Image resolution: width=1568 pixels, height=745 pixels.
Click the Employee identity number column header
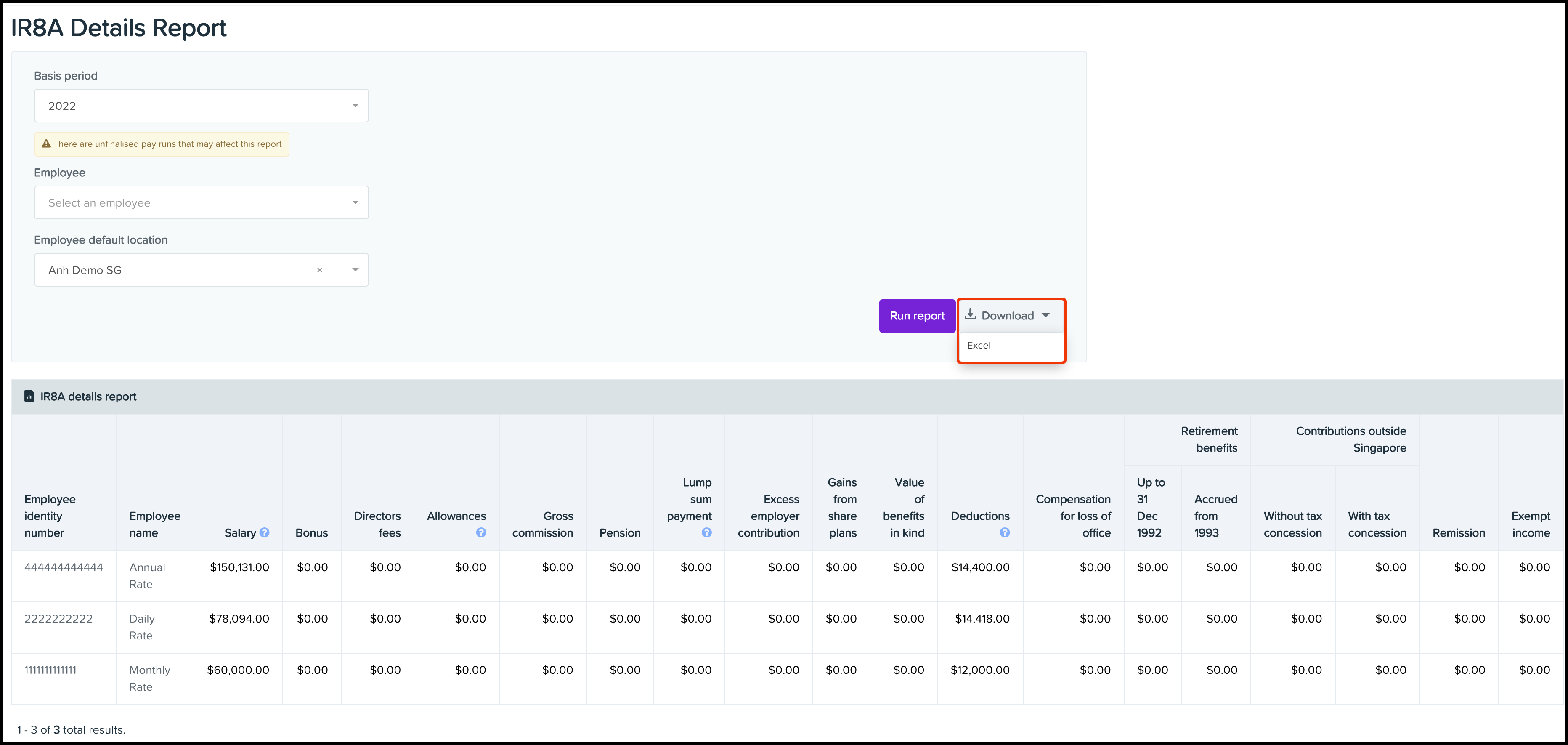[x=50, y=515]
